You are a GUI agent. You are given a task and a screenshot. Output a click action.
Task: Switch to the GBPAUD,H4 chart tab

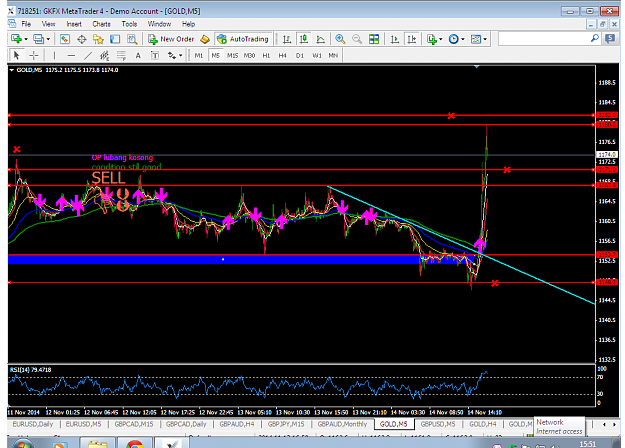[x=237, y=424]
